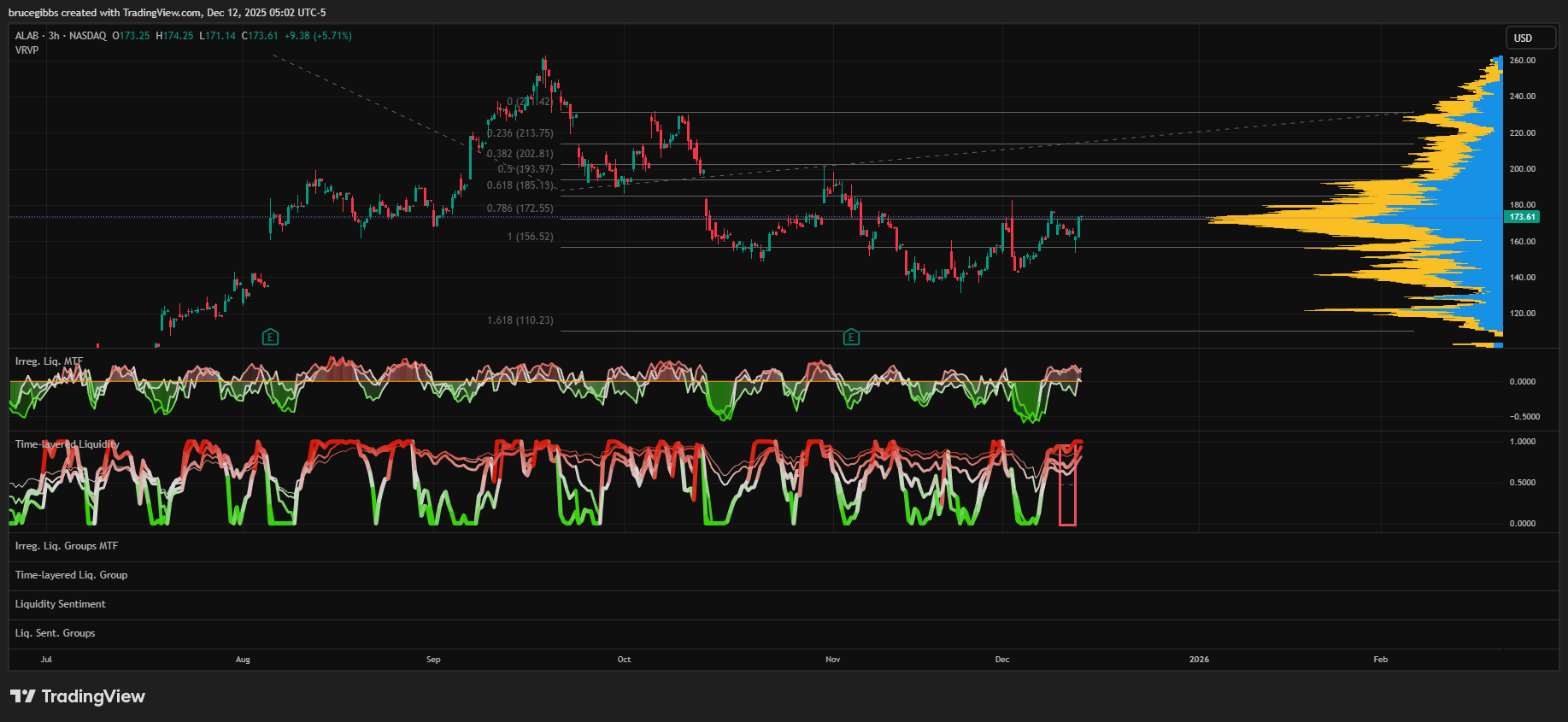
Task: Select the 0.236 (213.75) Fibonacci level label
Action: point(520,133)
